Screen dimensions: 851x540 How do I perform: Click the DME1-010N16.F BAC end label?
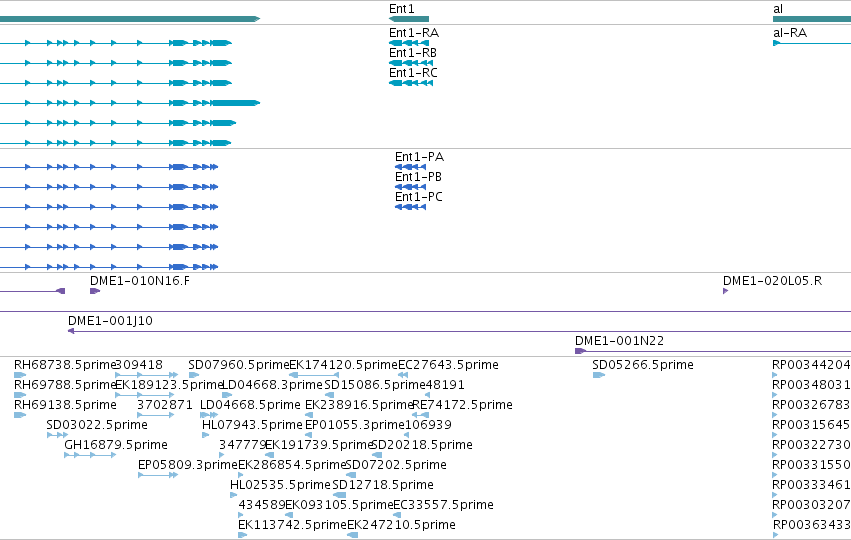[140, 281]
